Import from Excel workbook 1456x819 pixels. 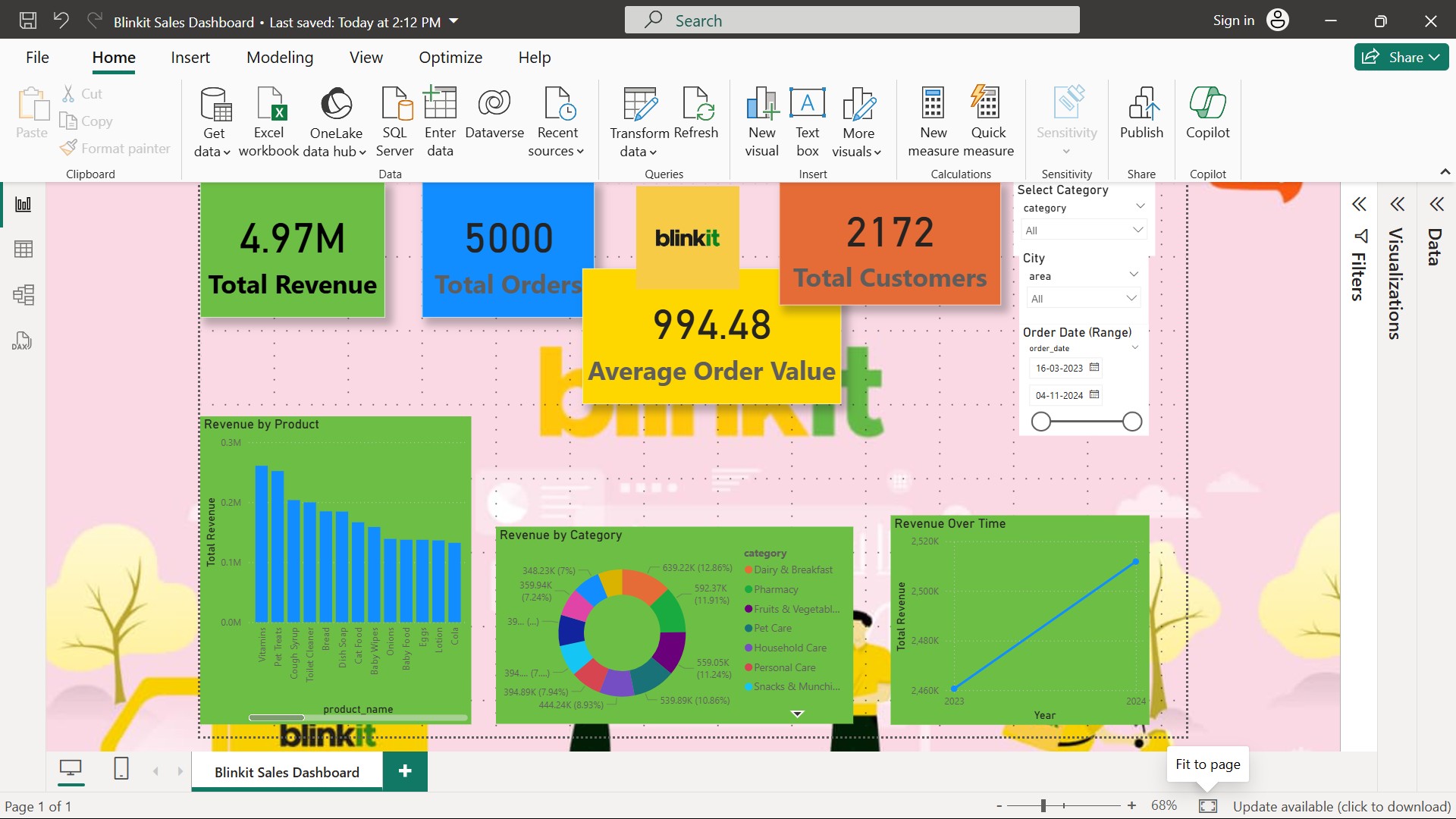[x=269, y=121]
